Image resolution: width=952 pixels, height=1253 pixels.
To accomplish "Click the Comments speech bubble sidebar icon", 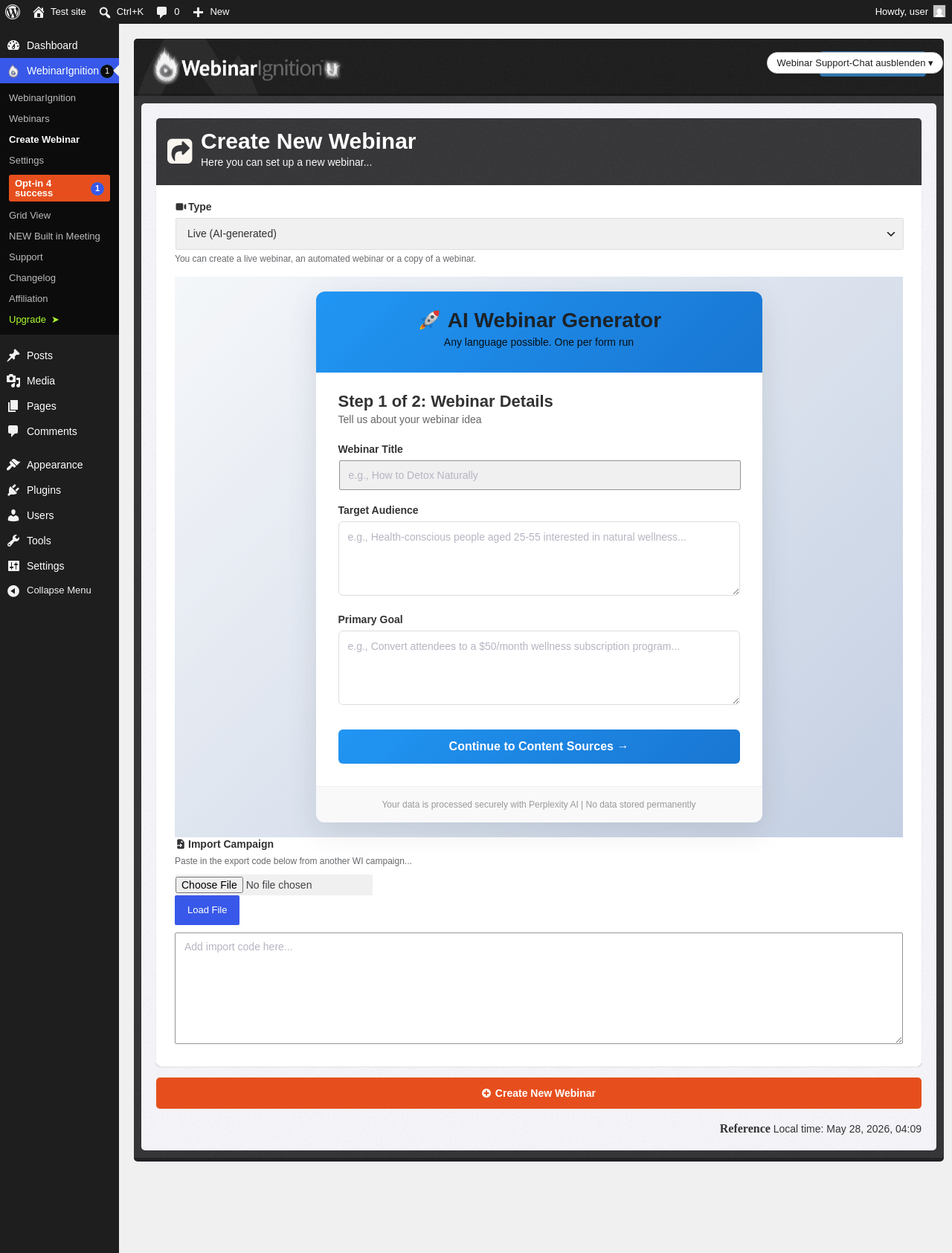I will (x=13, y=431).
